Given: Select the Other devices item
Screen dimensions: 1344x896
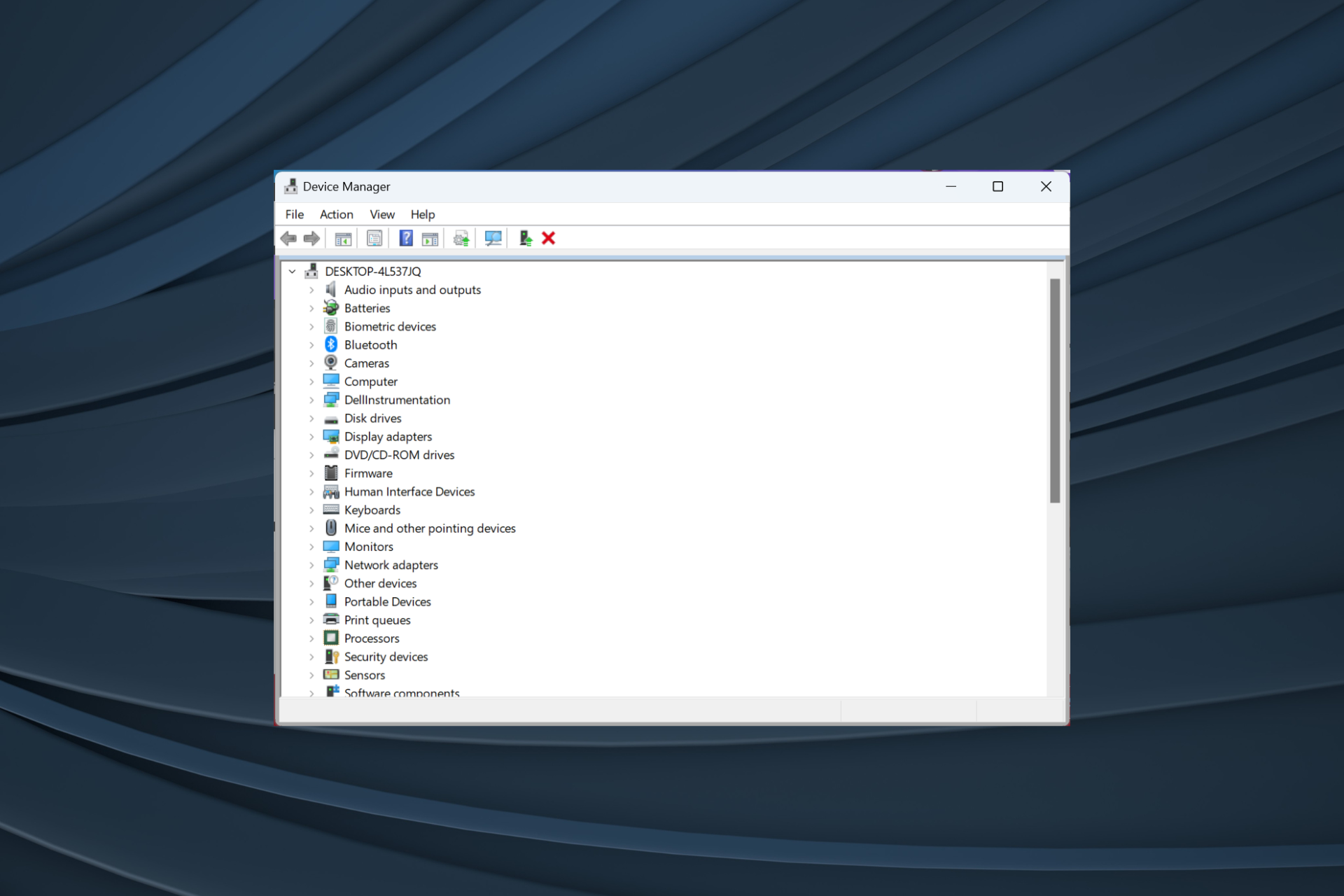Looking at the screenshot, I should click(x=380, y=583).
